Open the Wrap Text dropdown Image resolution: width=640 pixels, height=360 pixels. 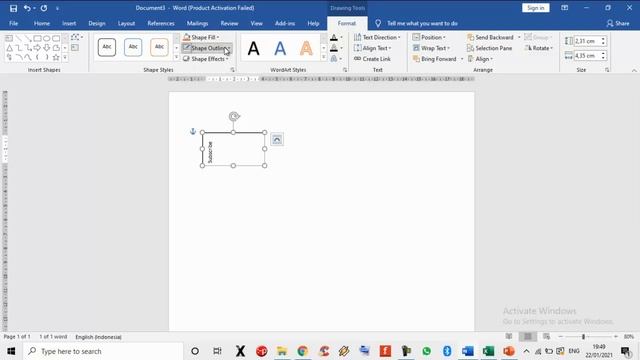[431, 48]
